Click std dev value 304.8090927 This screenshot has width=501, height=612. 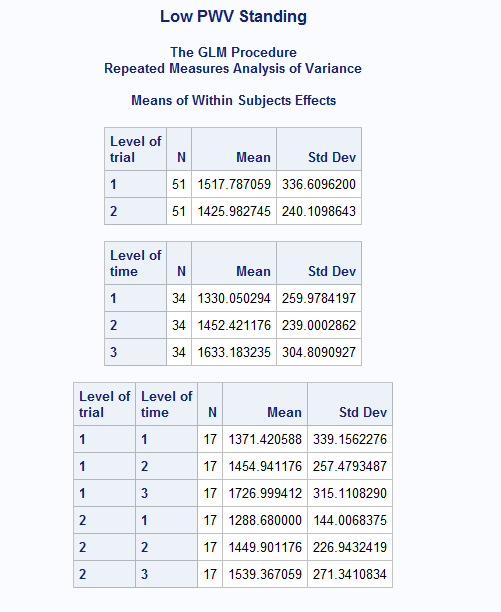coord(319,352)
